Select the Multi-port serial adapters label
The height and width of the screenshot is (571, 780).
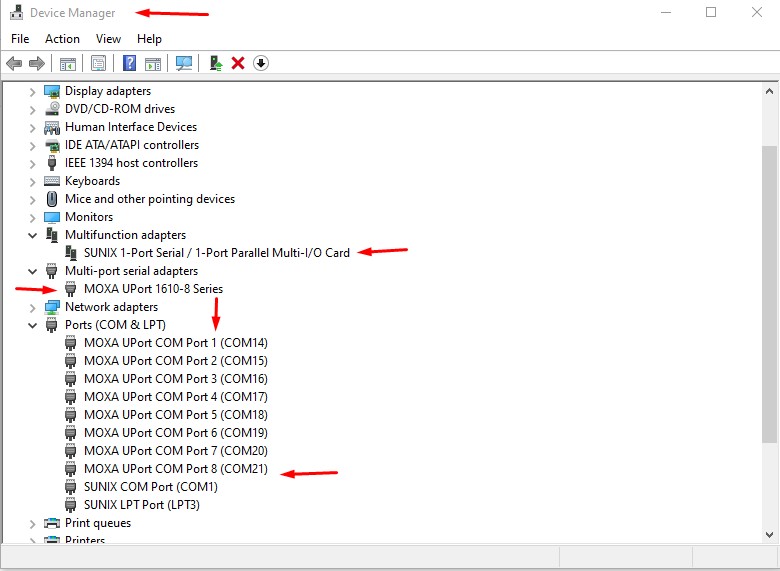tap(131, 271)
